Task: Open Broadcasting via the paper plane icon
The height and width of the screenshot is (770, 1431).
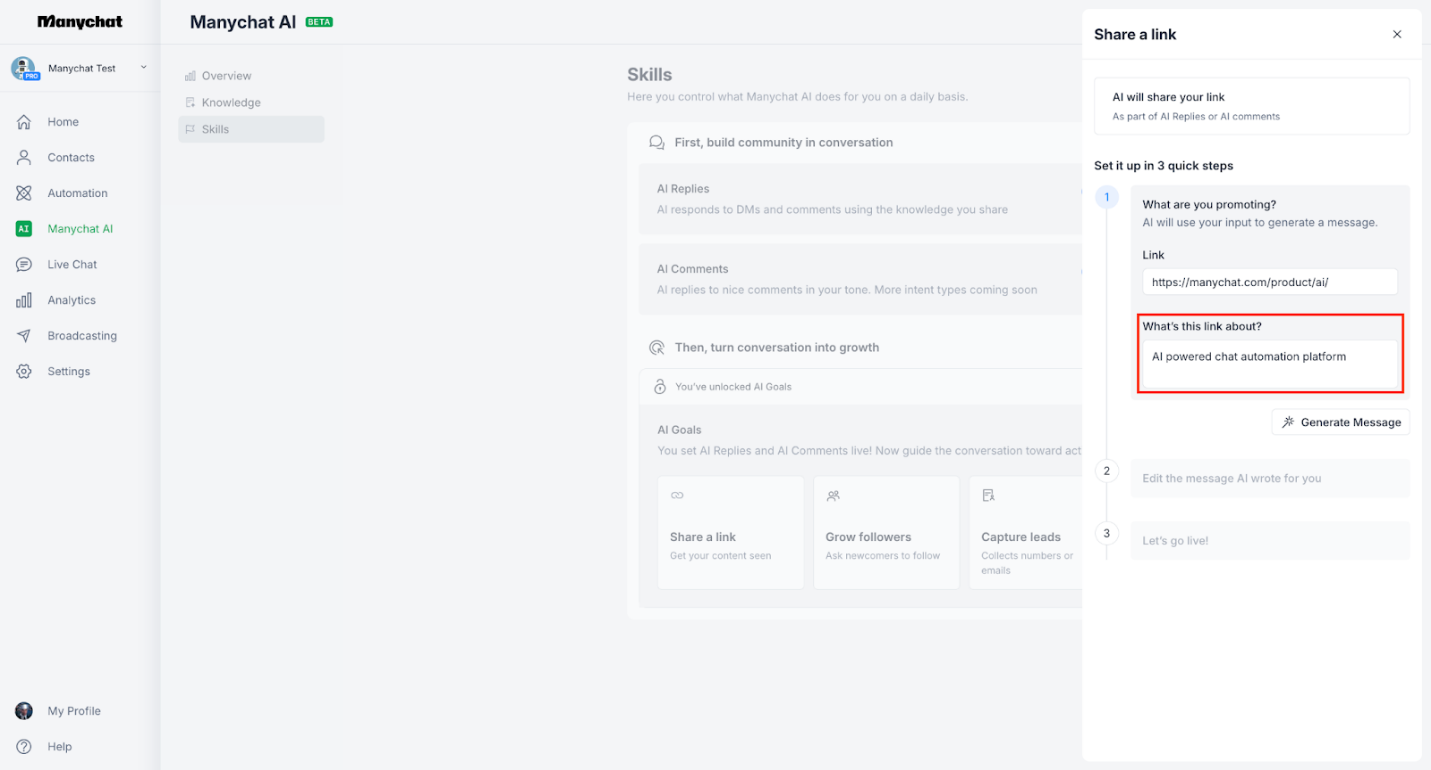Action: point(24,335)
